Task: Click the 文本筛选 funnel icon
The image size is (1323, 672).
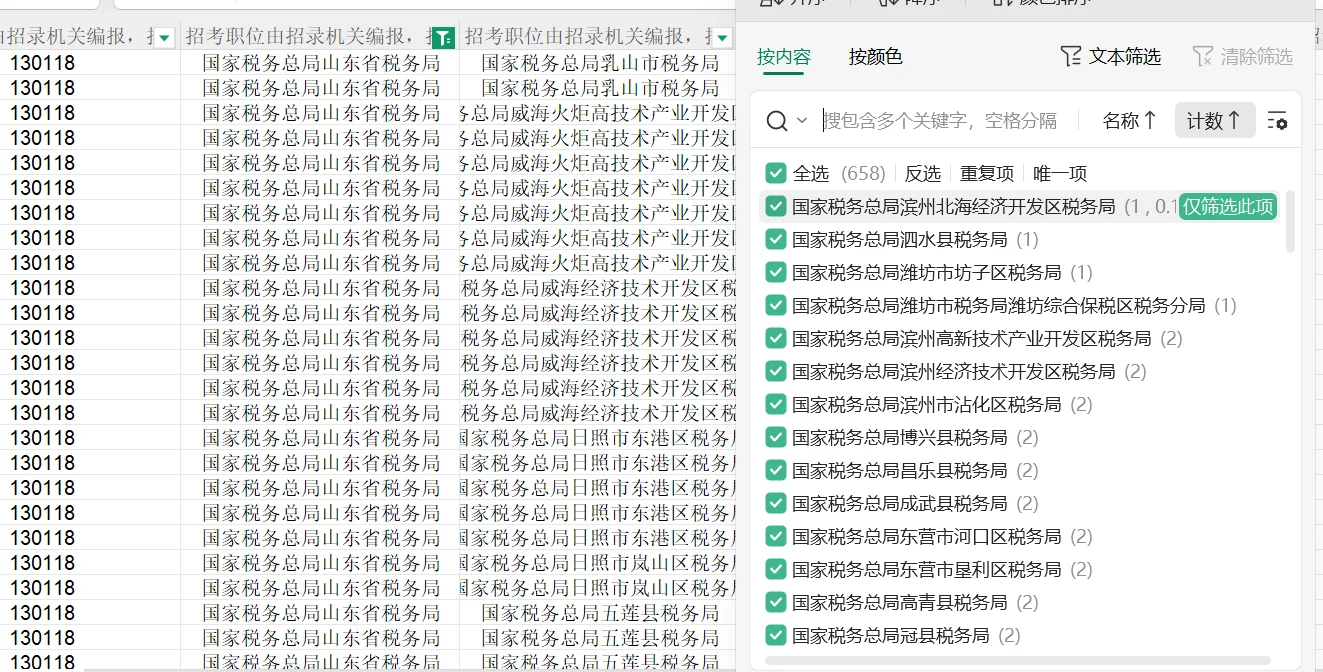Action: click(x=1071, y=57)
